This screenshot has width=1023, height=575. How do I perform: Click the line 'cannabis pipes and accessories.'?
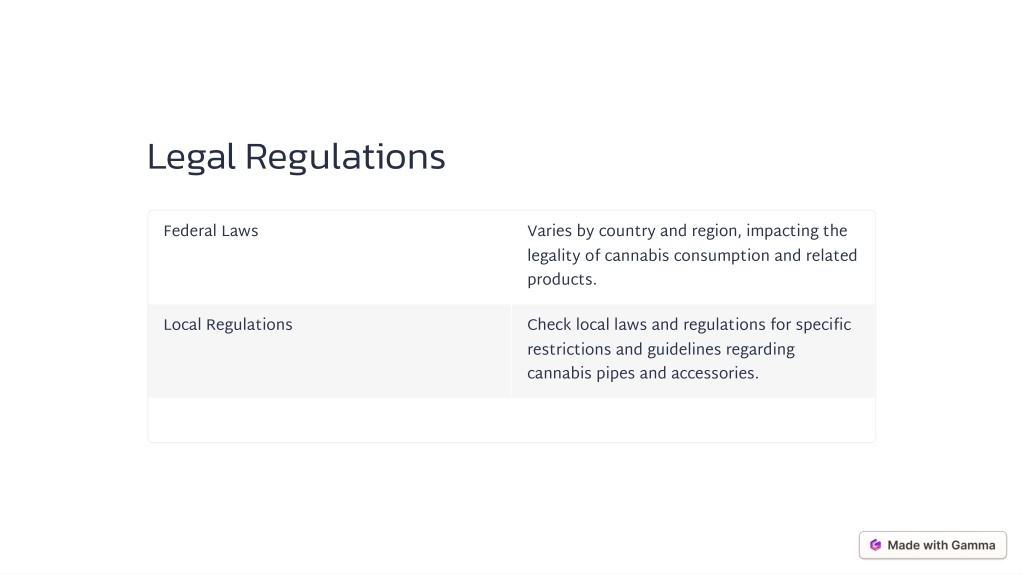[643, 373]
